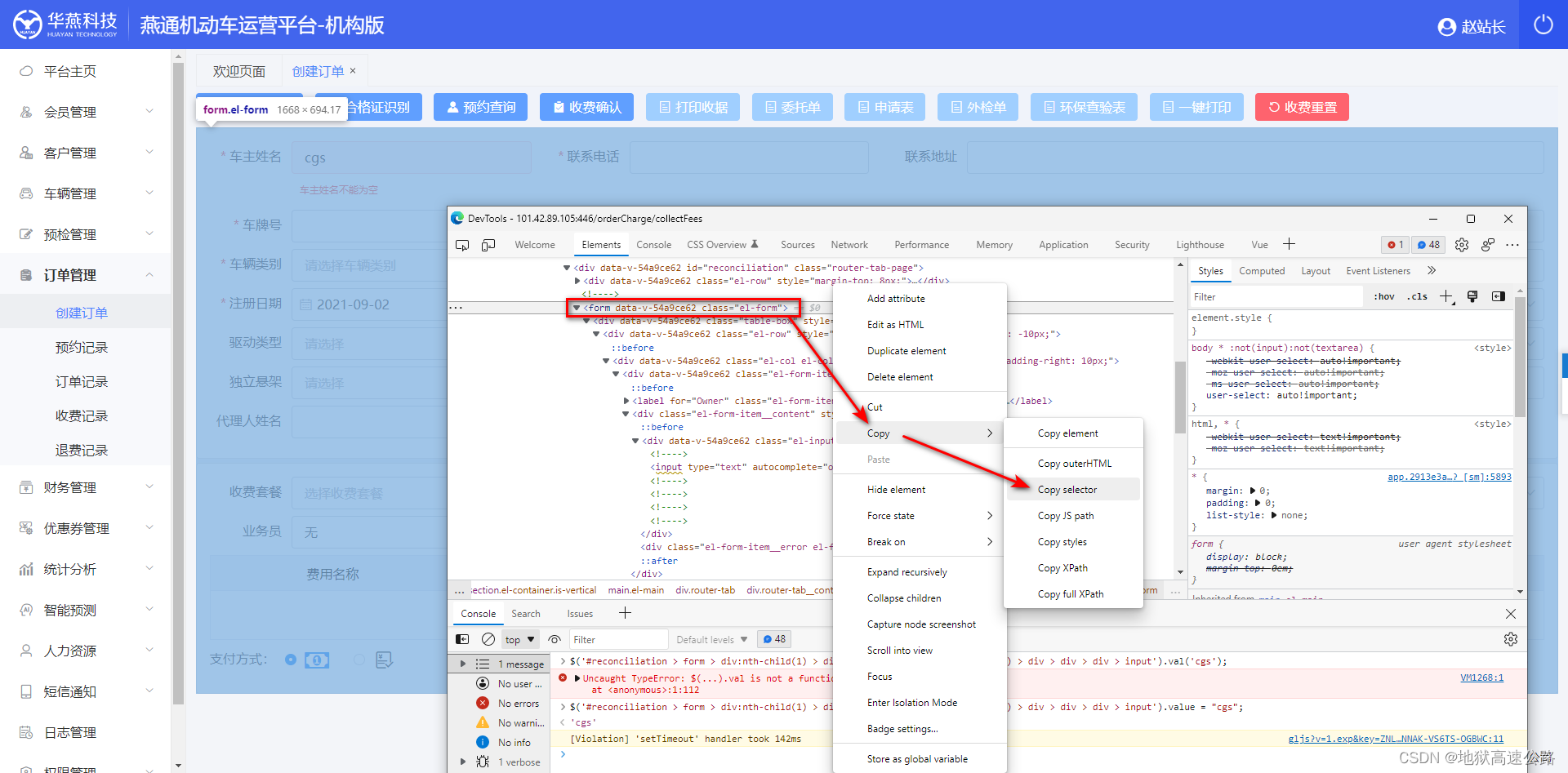Viewport: 1568px width, 773px height.
Task: Toggle the :hov element state panel
Action: click(x=1384, y=296)
